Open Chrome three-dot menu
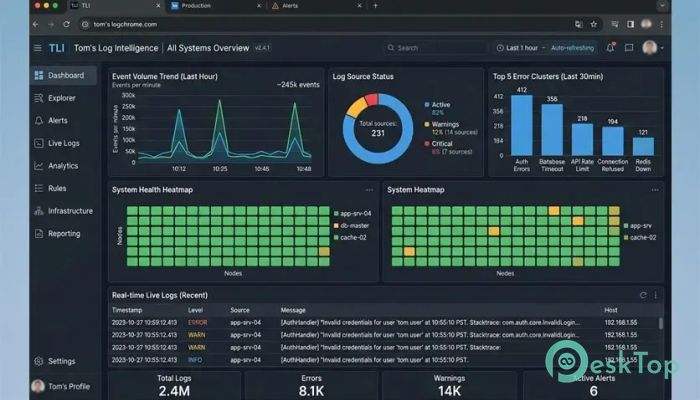 pyautogui.click(x=662, y=24)
